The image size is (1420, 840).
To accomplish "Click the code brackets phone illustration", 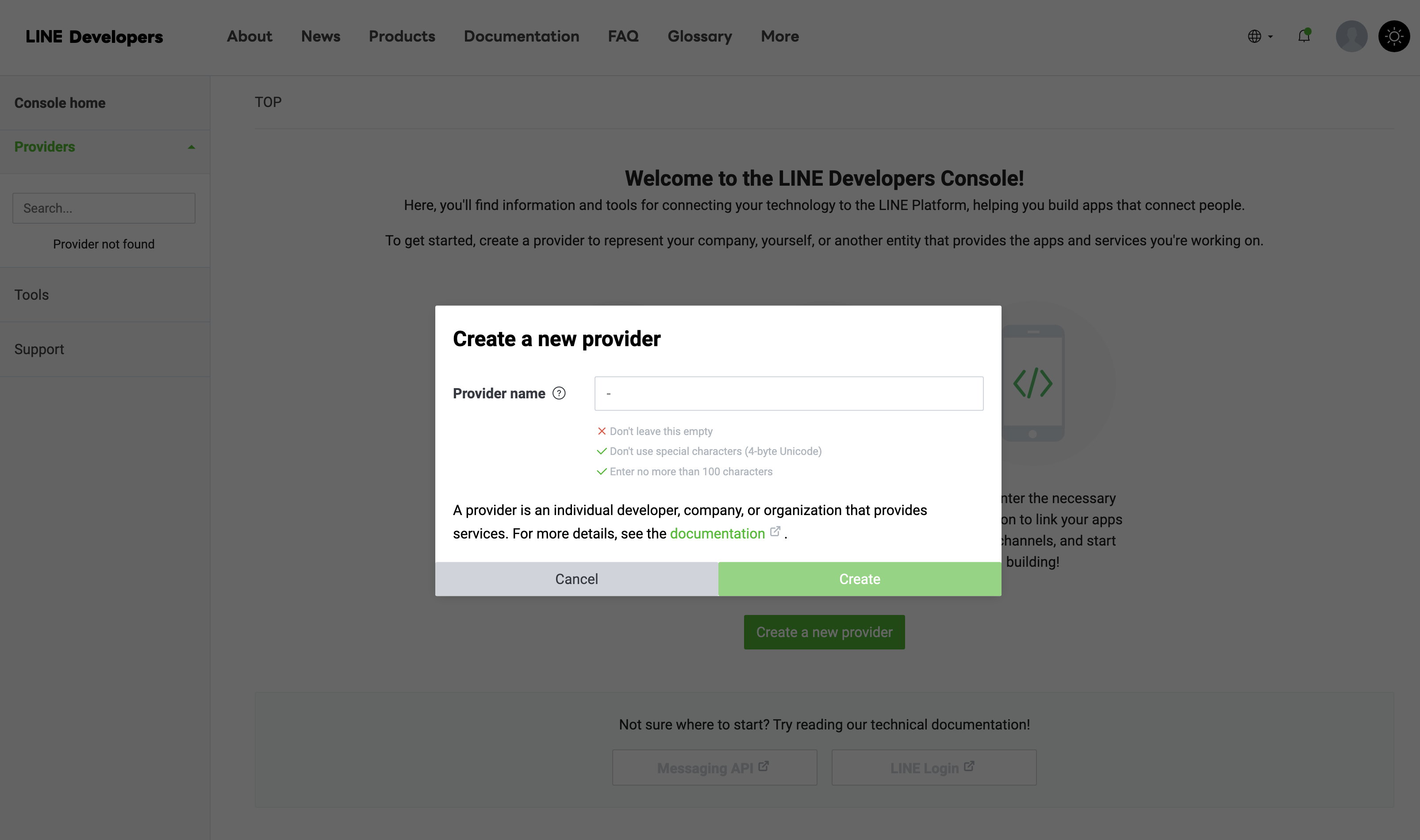I will tap(1033, 383).
